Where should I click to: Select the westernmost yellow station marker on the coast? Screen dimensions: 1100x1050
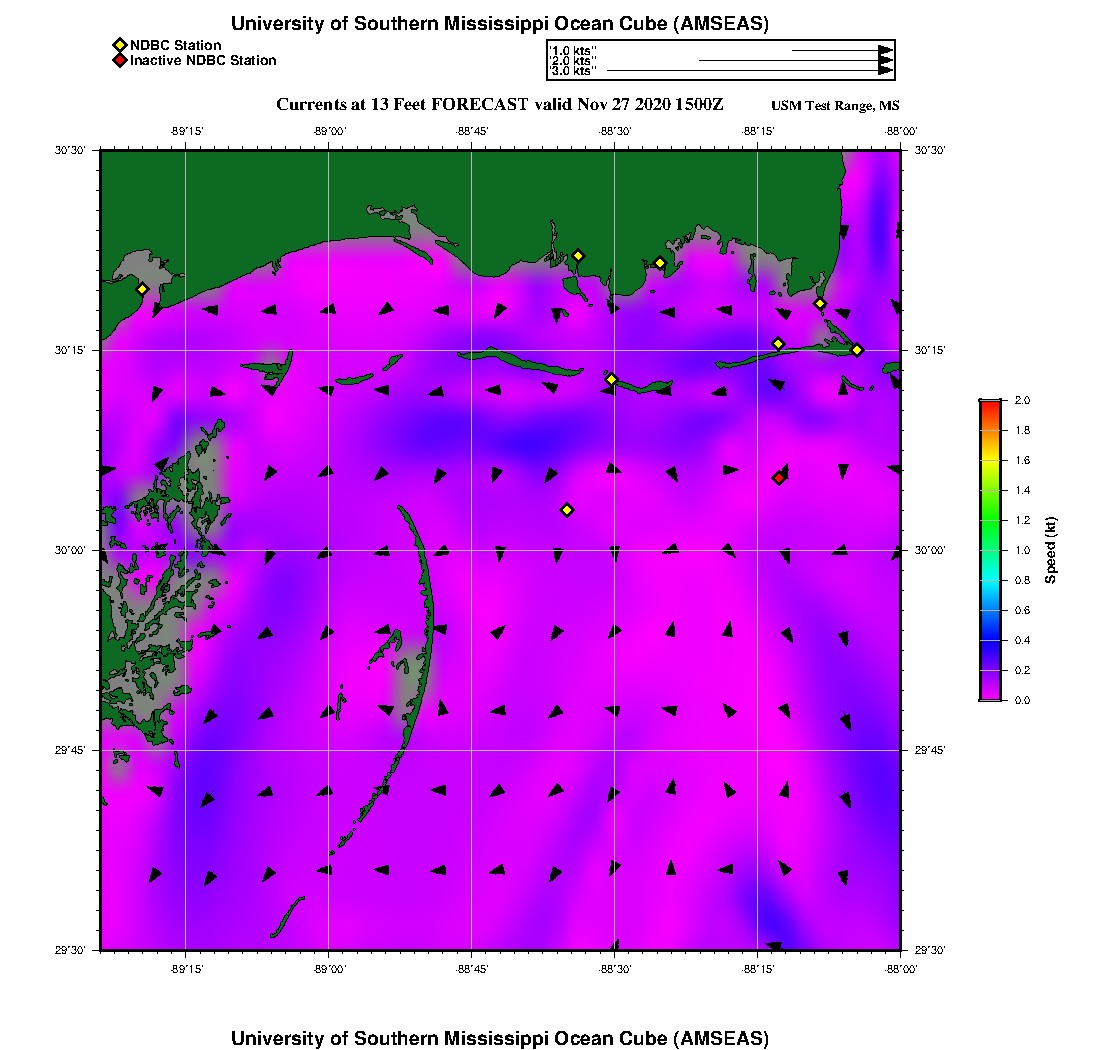142,289
